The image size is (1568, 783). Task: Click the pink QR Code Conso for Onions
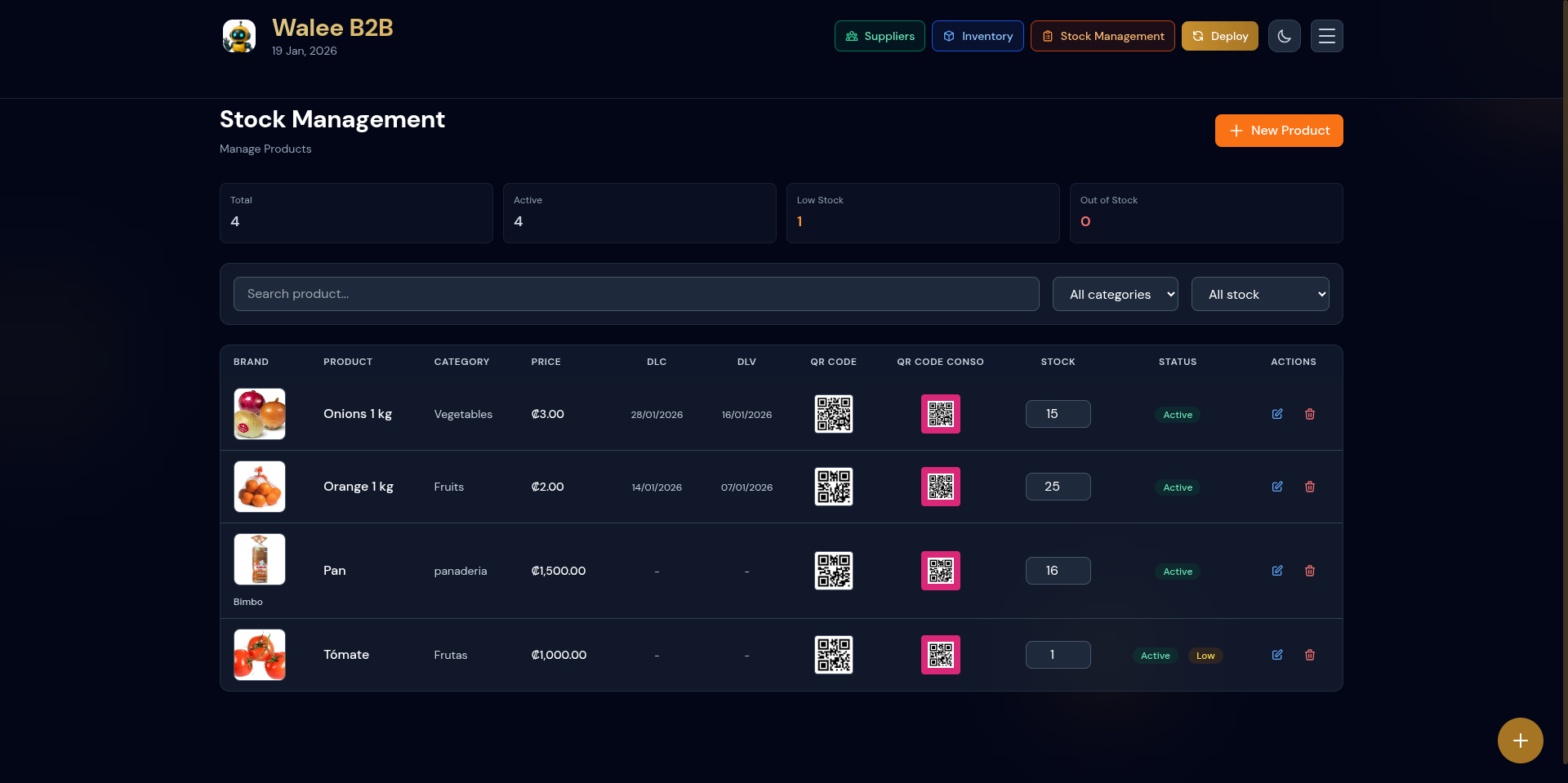click(x=940, y=414)
